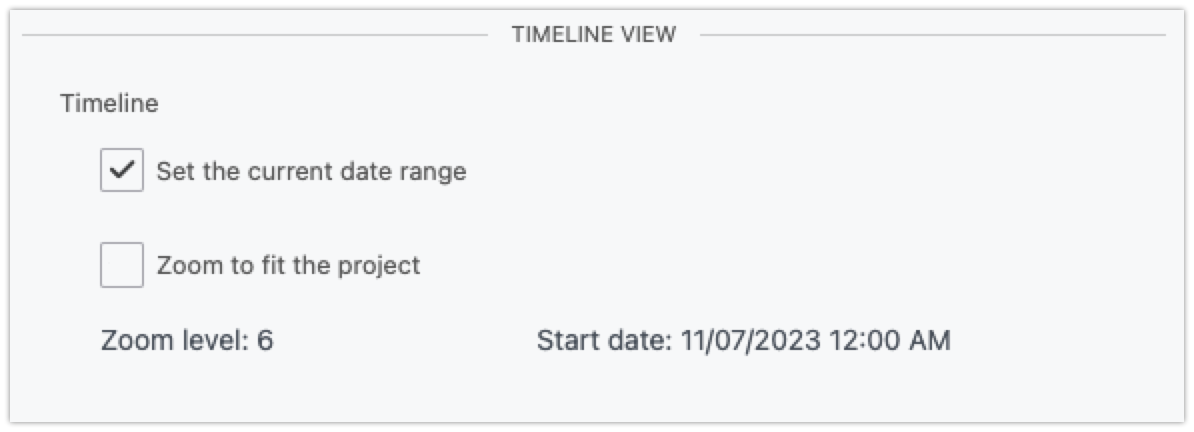
Task: Click the checkmark icon in the date range box
Action: [122, 171]
